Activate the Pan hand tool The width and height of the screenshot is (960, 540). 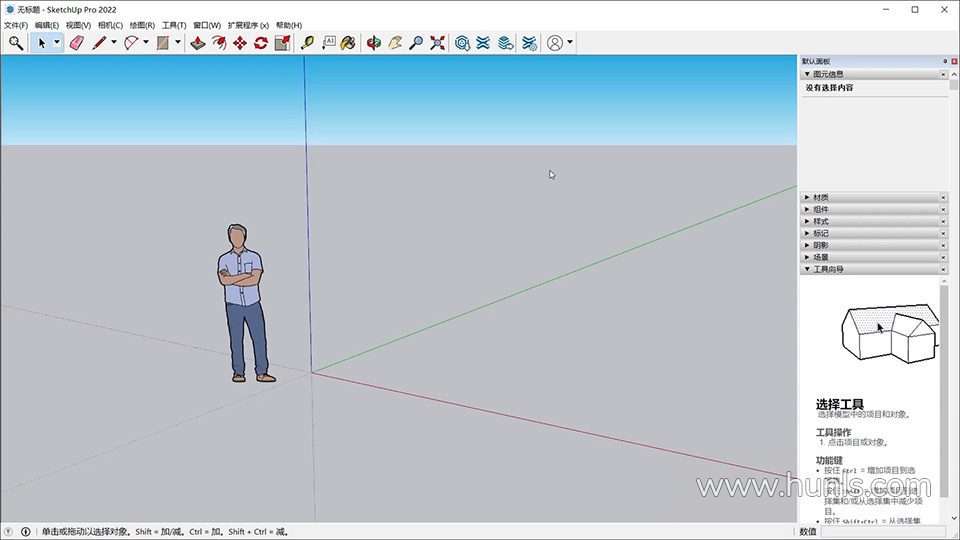point(395,43)
